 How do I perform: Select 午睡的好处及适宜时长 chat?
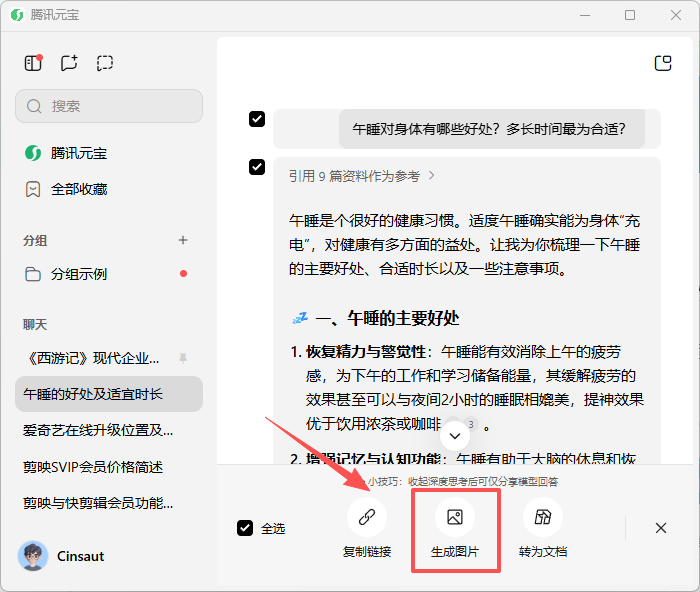[x=109, y=394]
